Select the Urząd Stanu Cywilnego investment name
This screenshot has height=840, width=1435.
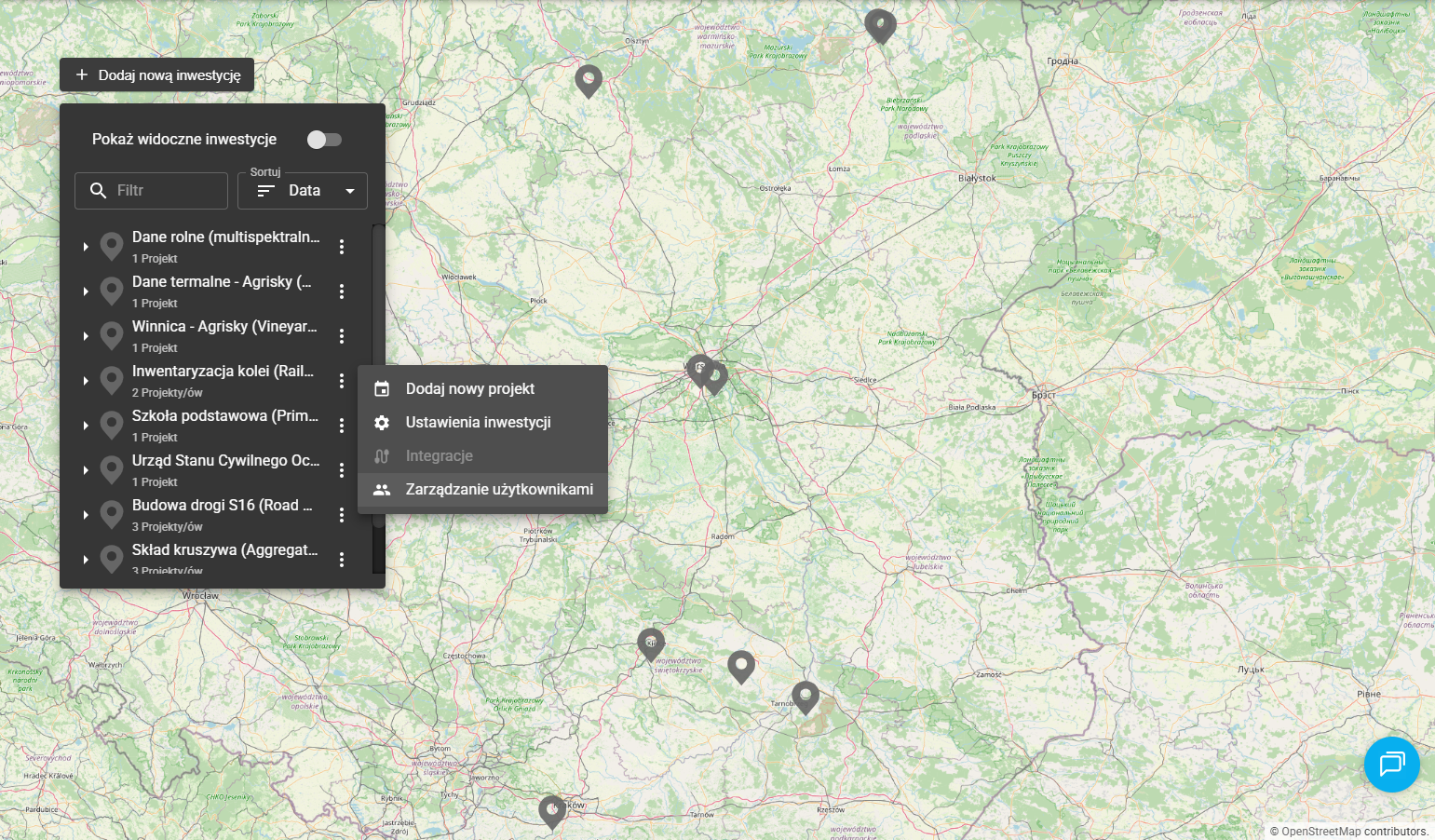[x=225, y=461]
